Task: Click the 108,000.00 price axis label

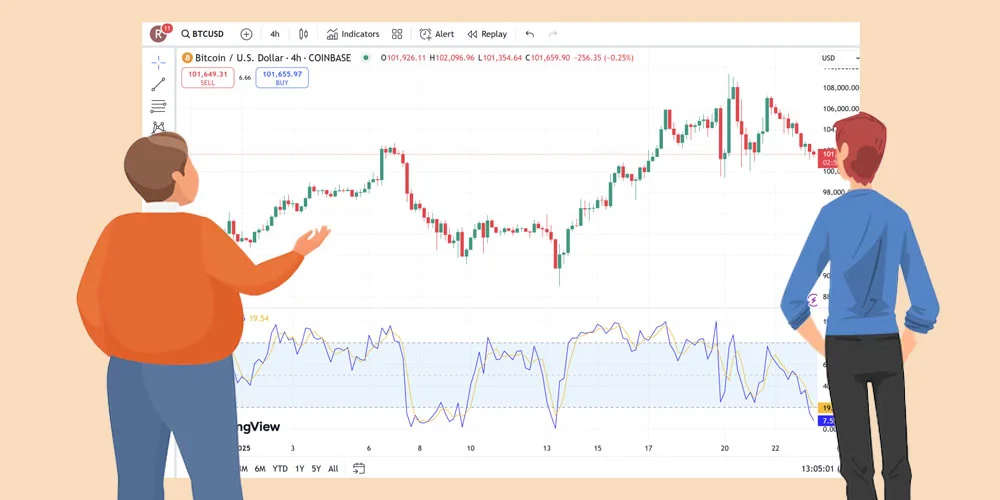Action: pyautogui.click(x=839, y=88)
